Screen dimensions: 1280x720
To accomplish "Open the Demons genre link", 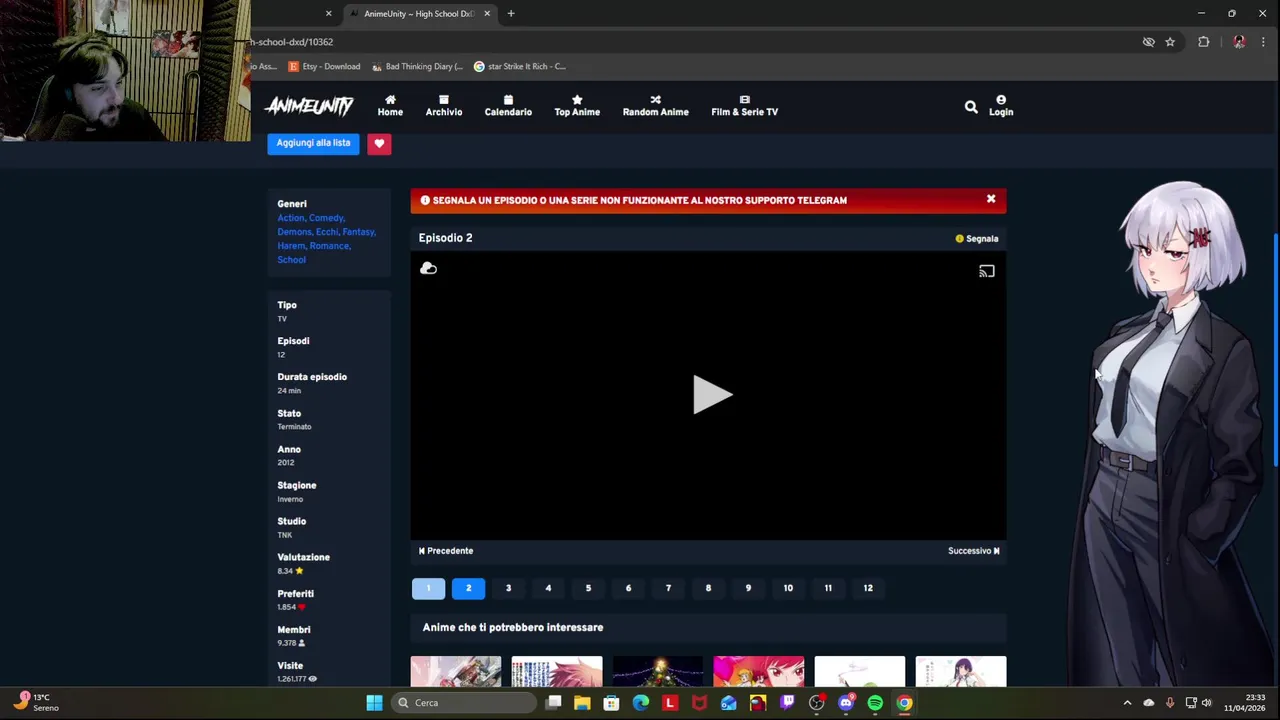I will (x=295, y=232).
